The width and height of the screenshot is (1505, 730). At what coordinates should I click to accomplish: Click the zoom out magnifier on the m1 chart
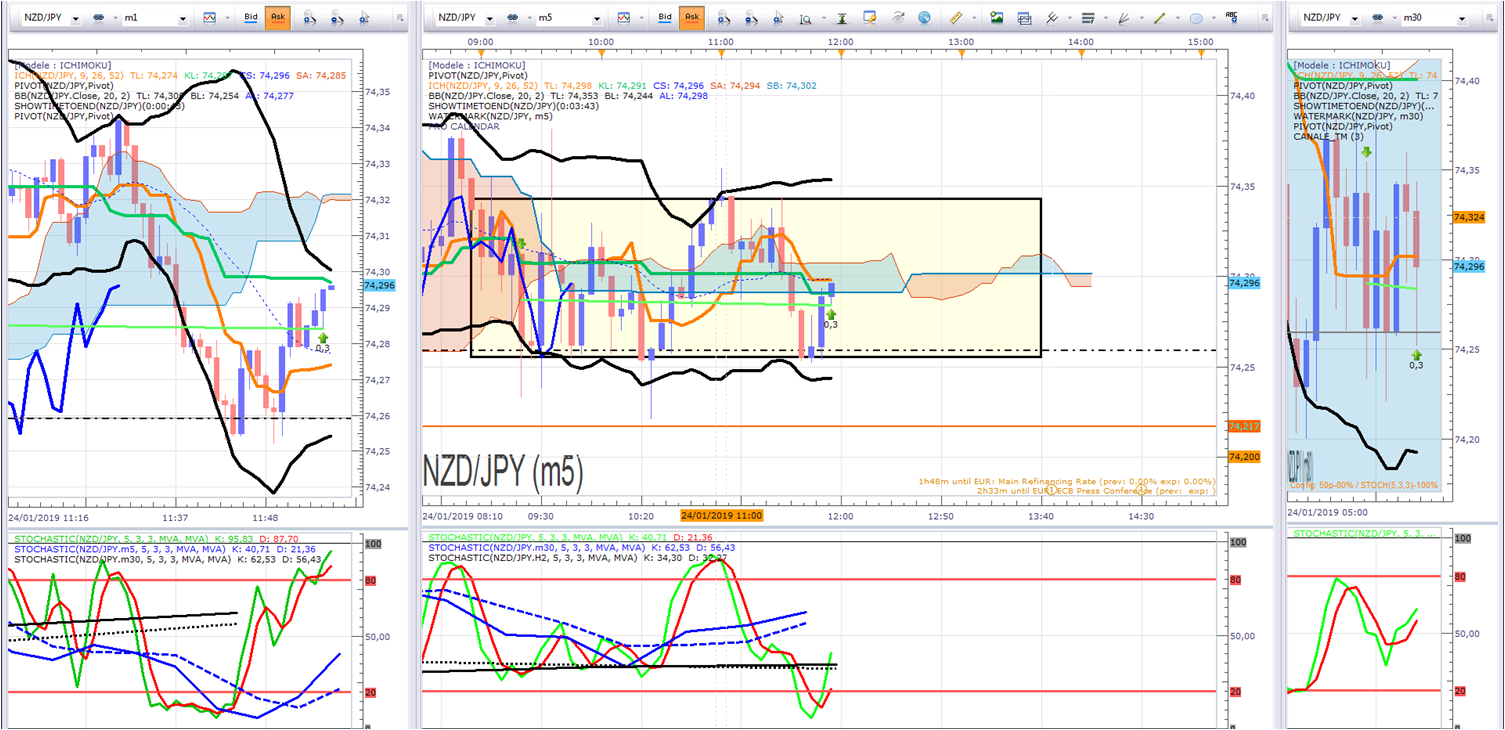[x=338, y=18]
